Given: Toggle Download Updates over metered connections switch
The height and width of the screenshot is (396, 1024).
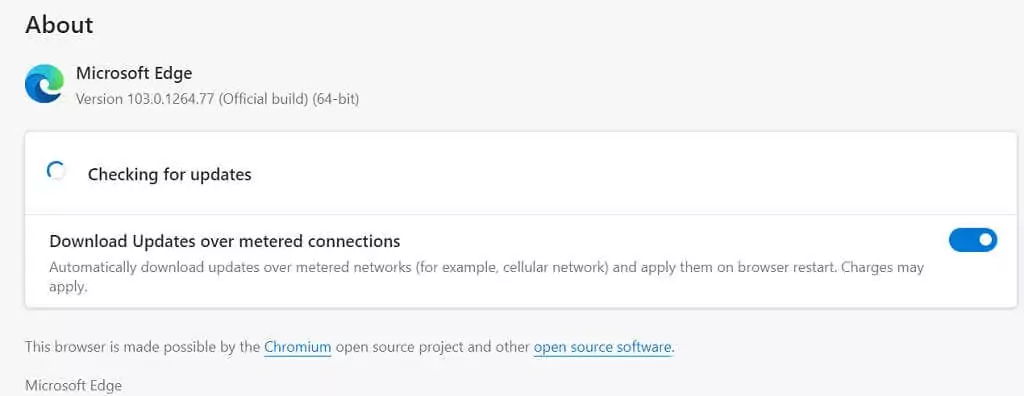Looking at the screenshot, I should pyautogui.click(x=973, y=240).
